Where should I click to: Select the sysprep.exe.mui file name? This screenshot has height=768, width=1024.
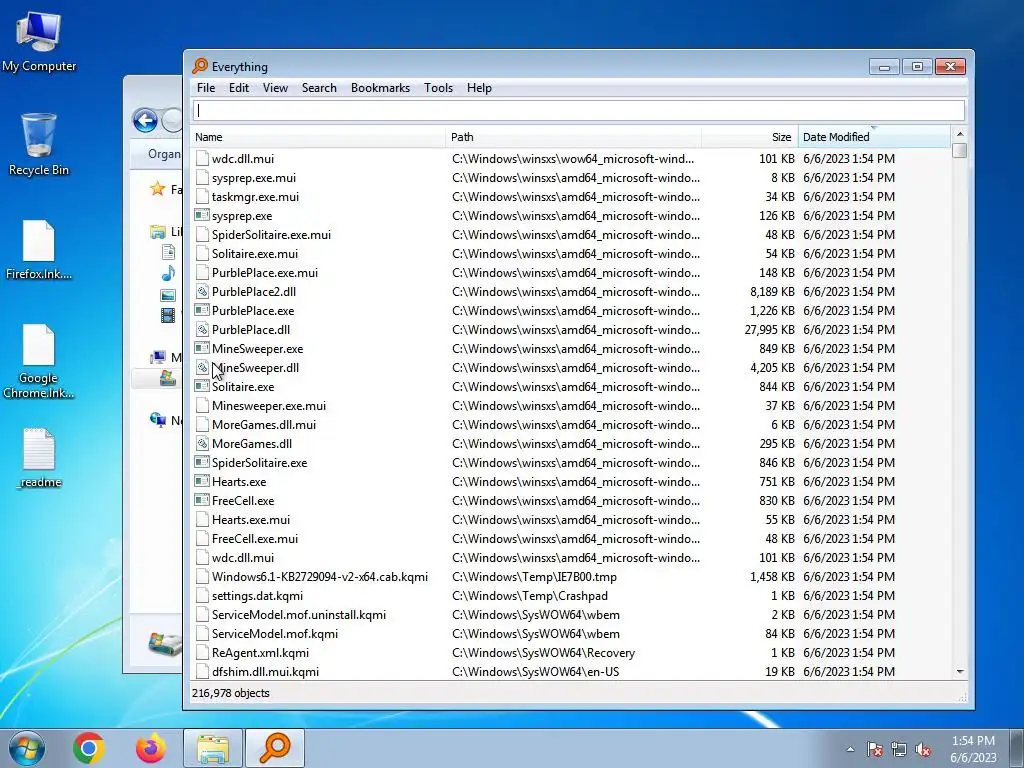click(253, 178)
